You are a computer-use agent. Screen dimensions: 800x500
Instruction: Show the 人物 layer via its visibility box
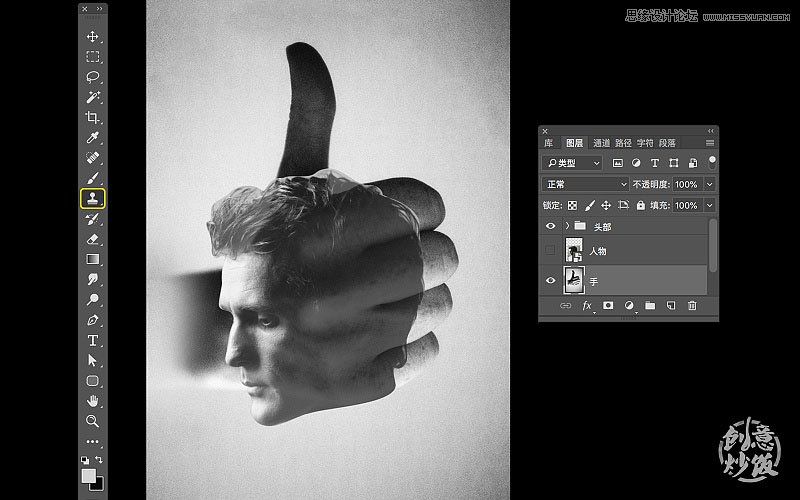(550, 252)
